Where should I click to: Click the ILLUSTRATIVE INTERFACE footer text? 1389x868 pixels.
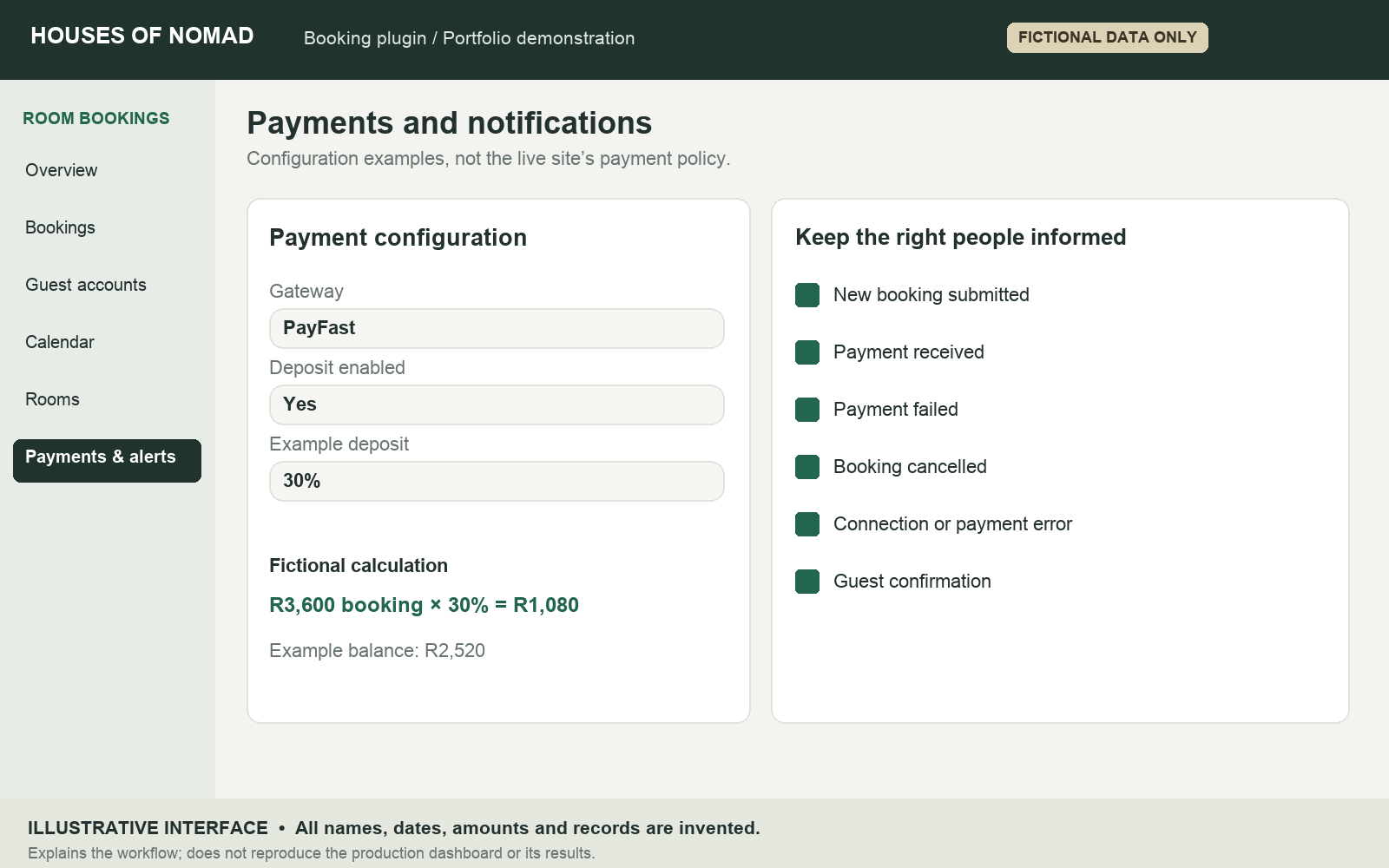tap(393, 828)
